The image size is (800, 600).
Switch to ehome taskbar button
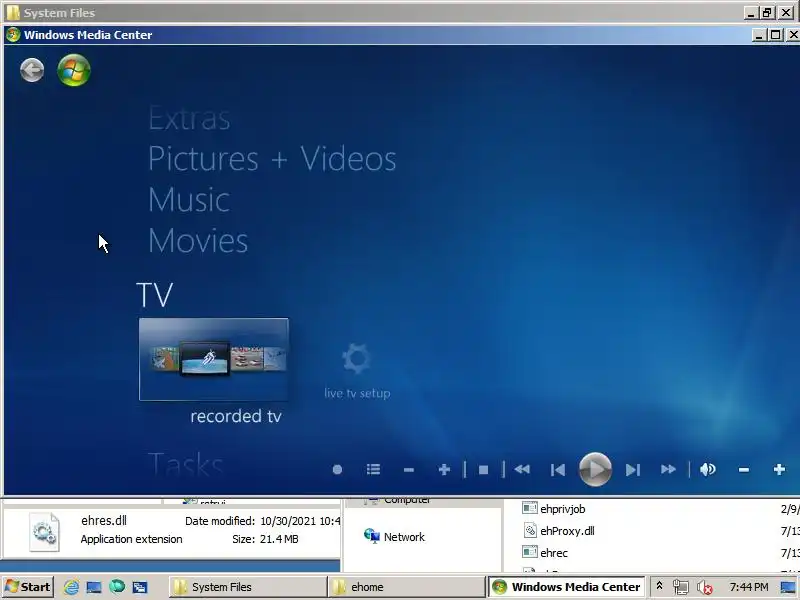click(406, 587)
